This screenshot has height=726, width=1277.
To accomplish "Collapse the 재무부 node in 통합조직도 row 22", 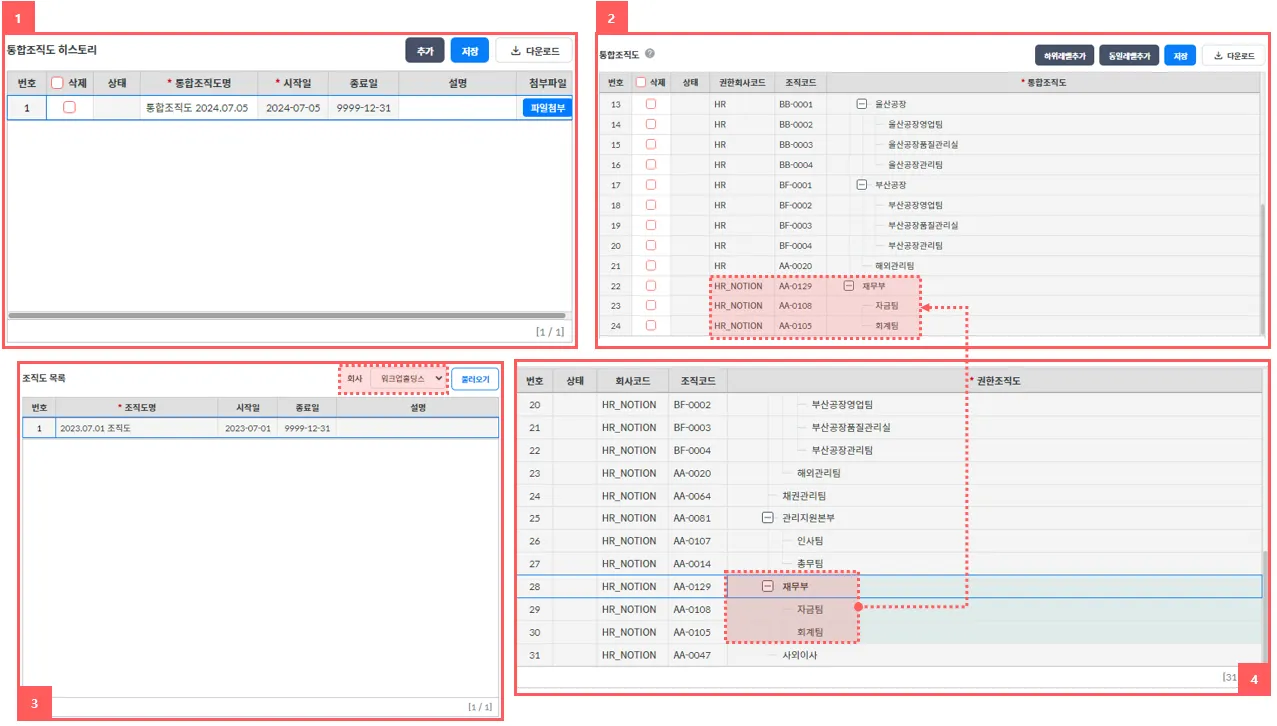I will [x=849, y=285].
